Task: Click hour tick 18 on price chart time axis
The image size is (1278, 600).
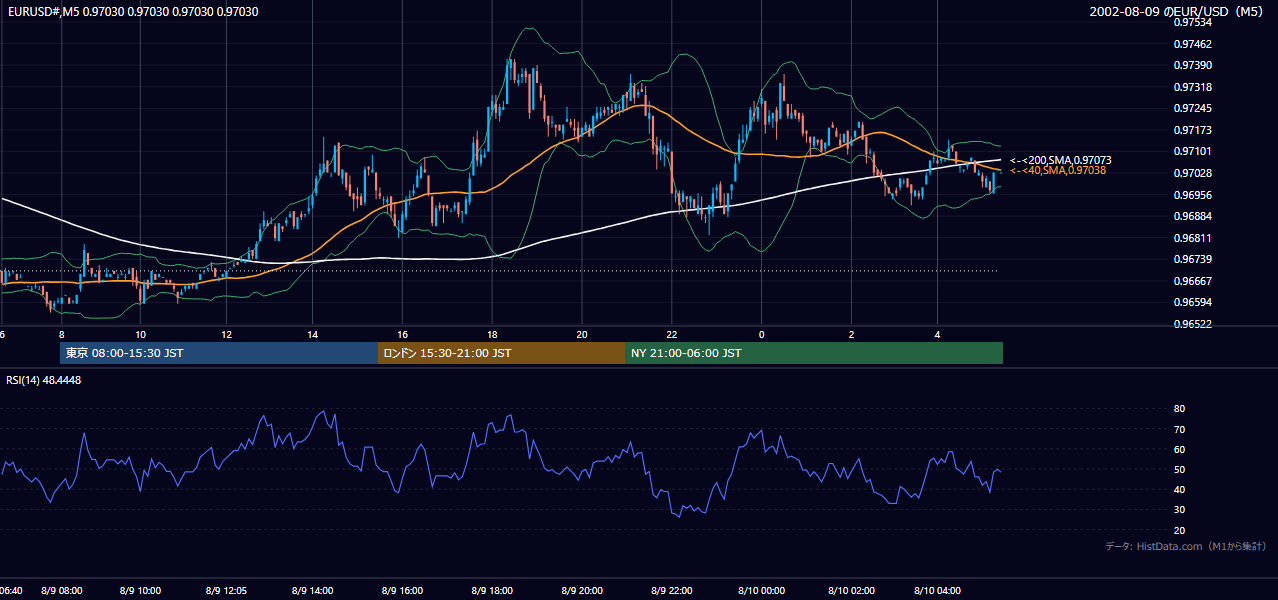Action: pos(492,334)
